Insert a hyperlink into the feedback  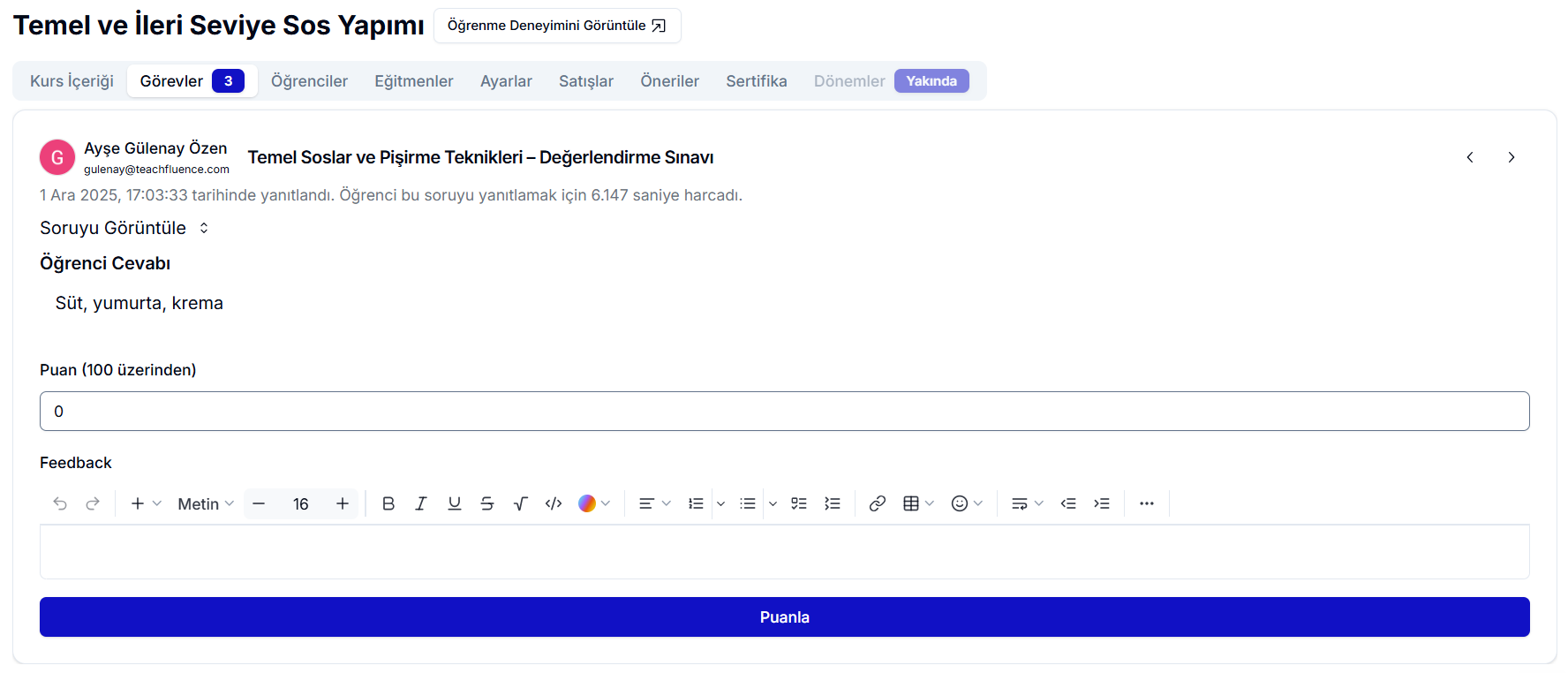[x=877, y=503]
